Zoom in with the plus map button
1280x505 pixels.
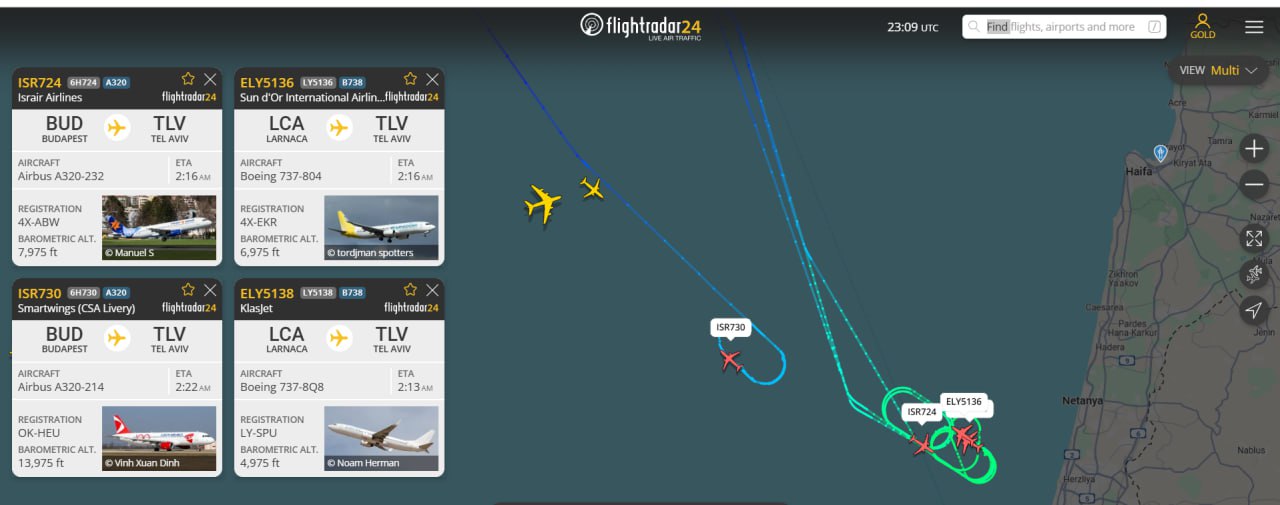(x=1254, y=149)
